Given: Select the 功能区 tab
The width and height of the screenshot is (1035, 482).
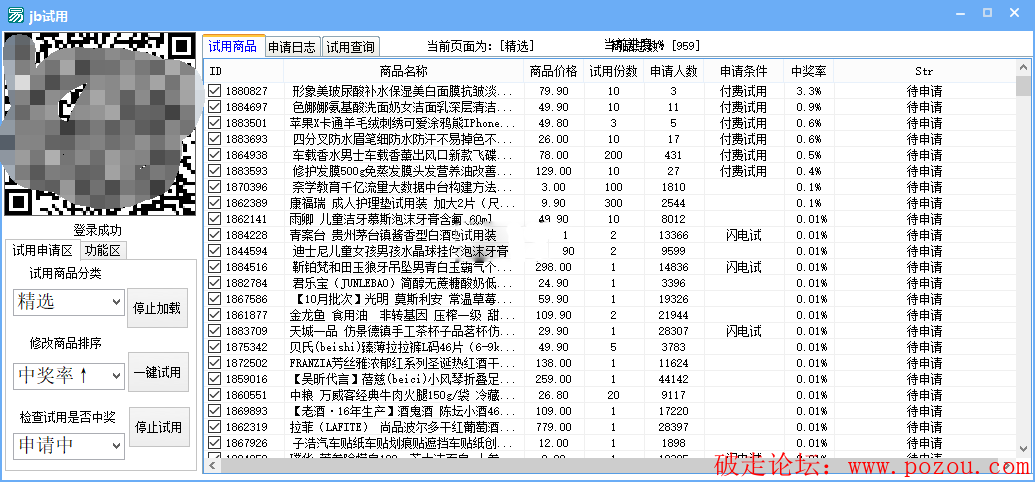Looking at the screenshot, I should [104, 251].
